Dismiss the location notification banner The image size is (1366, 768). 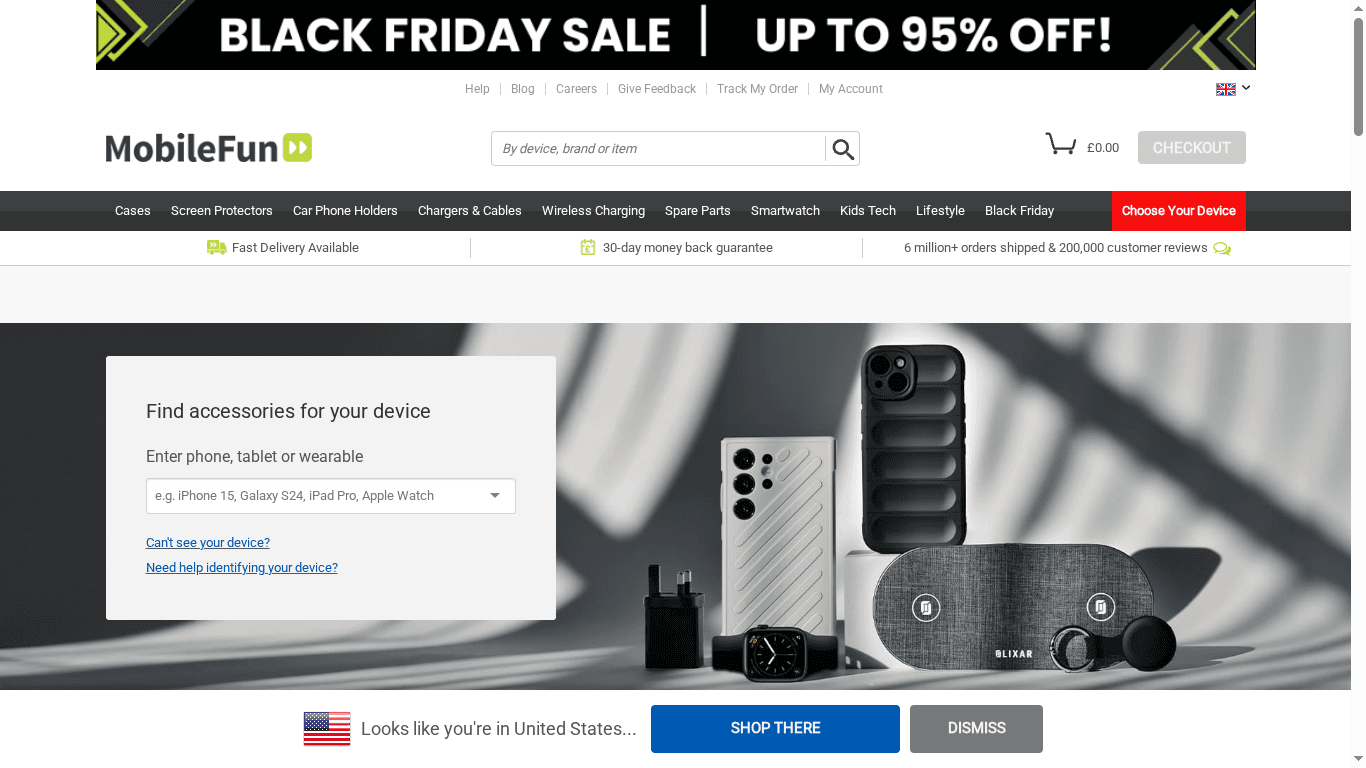pyautogui.click(x=975, y=729)
